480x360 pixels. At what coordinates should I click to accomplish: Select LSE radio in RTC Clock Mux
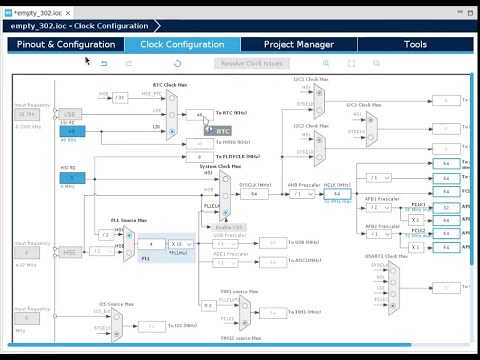172,115
